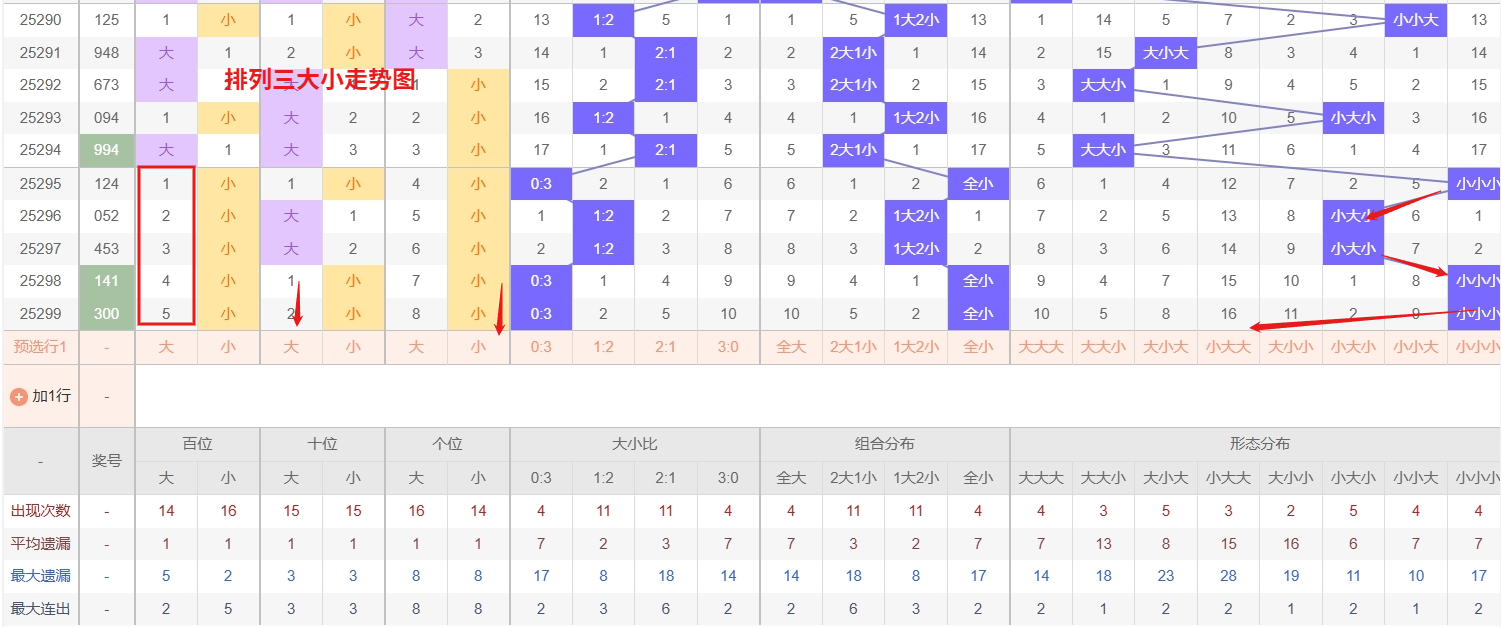Click the 组合分布 column group header

[885, 444]
